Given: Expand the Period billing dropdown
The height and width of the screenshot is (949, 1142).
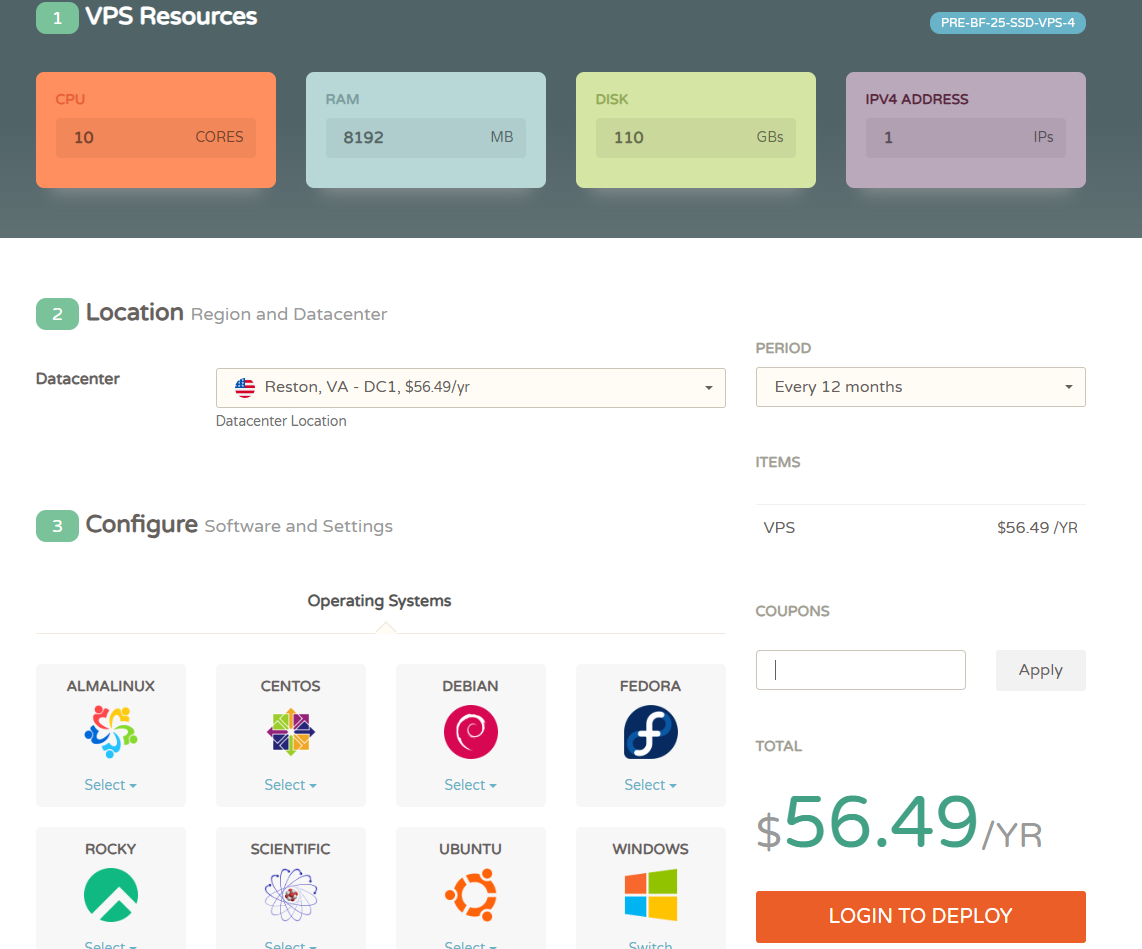Looking at the screenshot, I should (920, 387).
